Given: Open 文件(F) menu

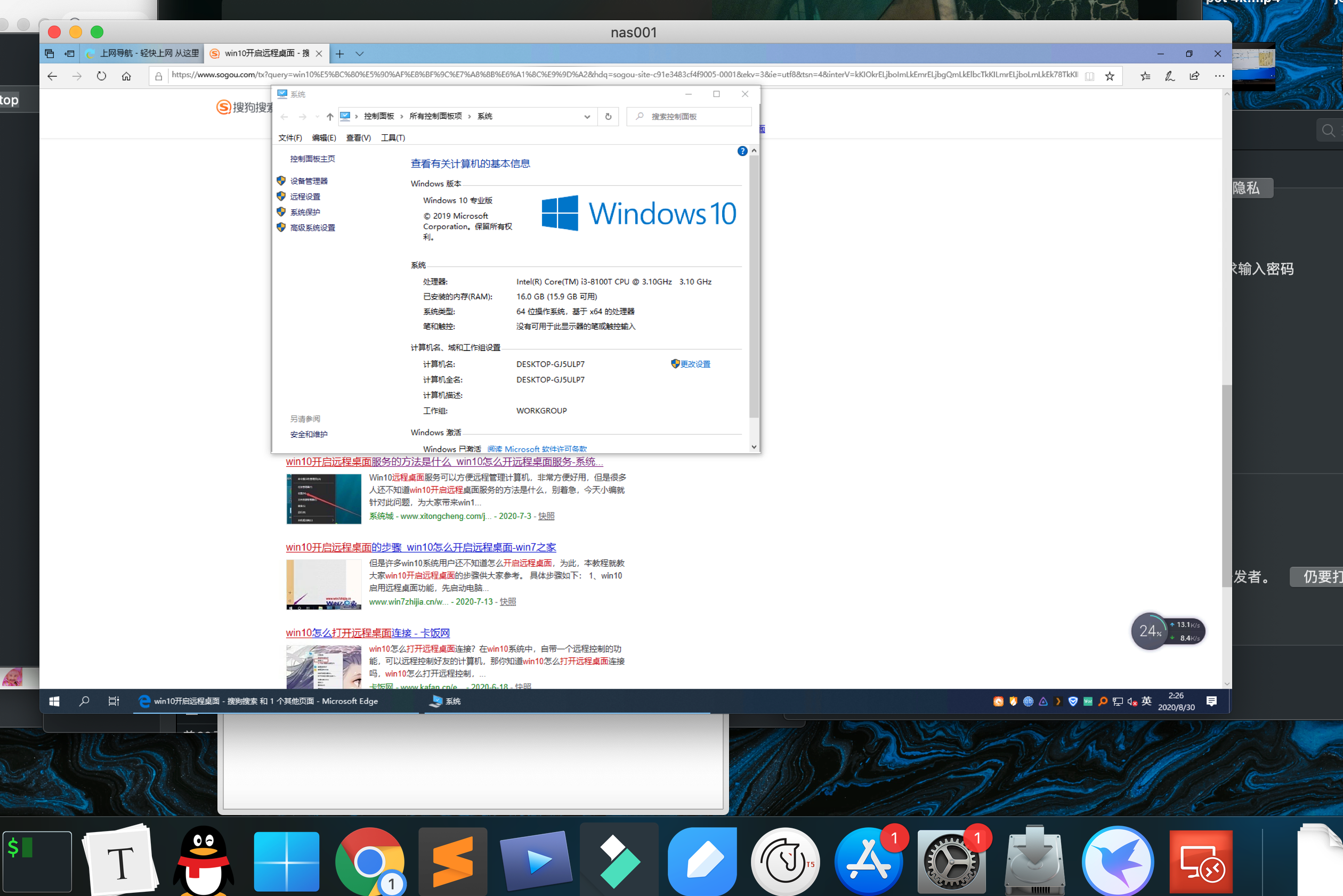Looking at the screenshot, I should [290, 138].
